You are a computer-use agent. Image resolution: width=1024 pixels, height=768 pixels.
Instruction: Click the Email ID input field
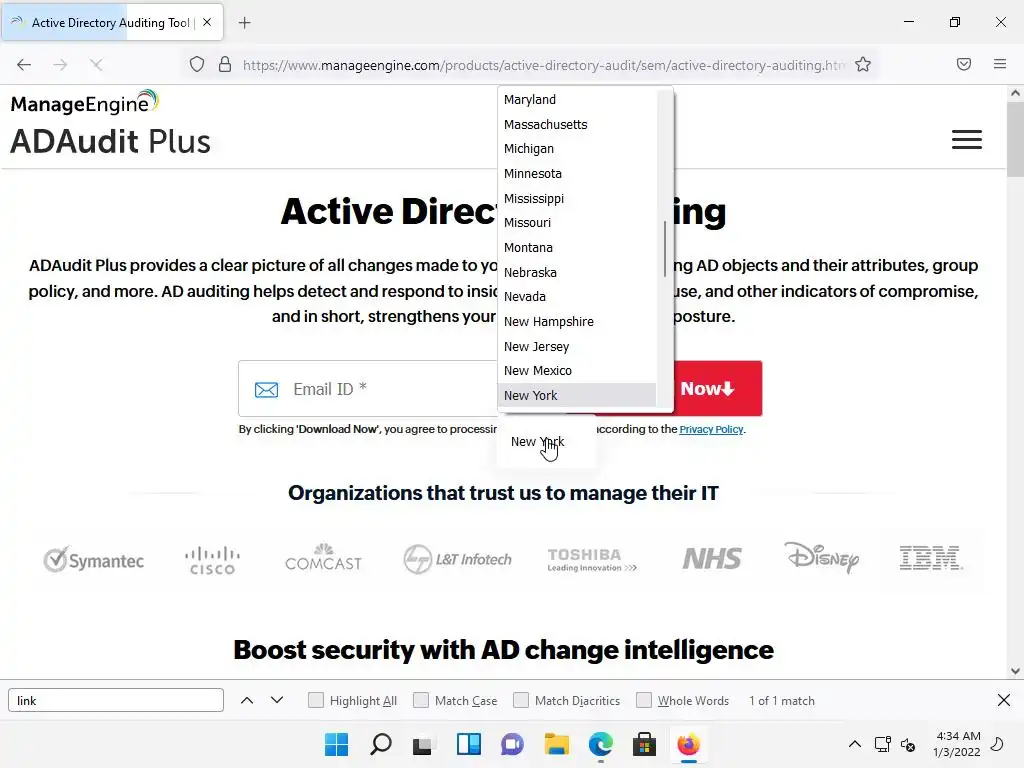[x=368, y=389]
